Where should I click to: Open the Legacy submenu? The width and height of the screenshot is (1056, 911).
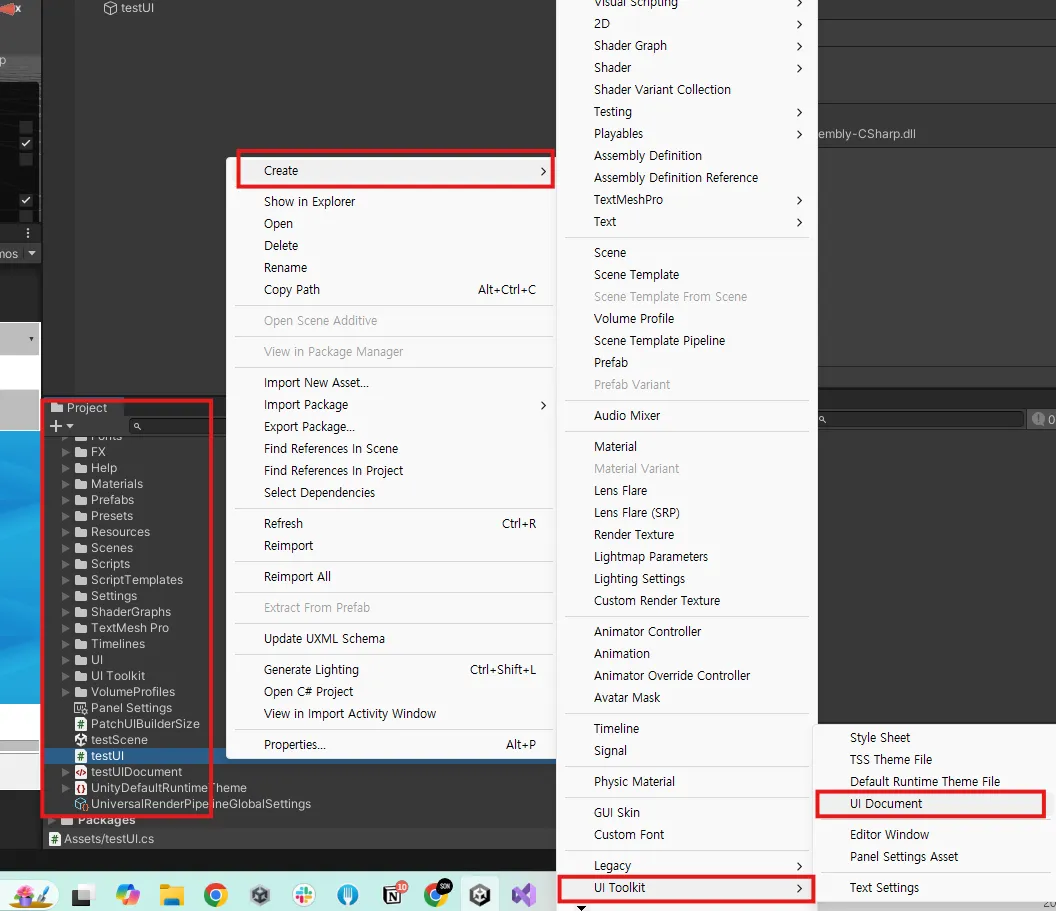tap(687, 866)
